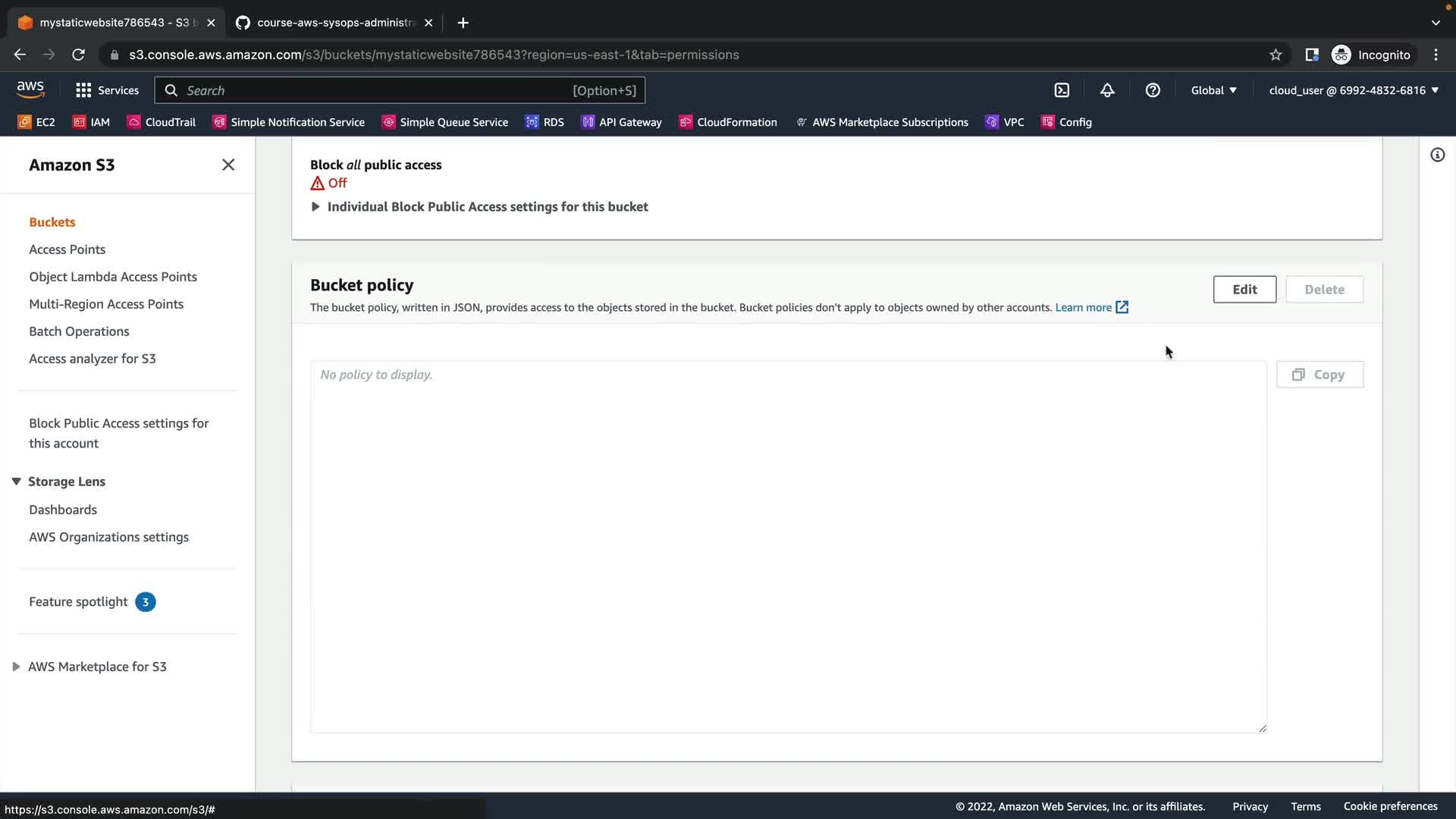Click the notifications bell icon
Screen dimensions: 1456x819
pyautogui.click(x=1107, y=90)
